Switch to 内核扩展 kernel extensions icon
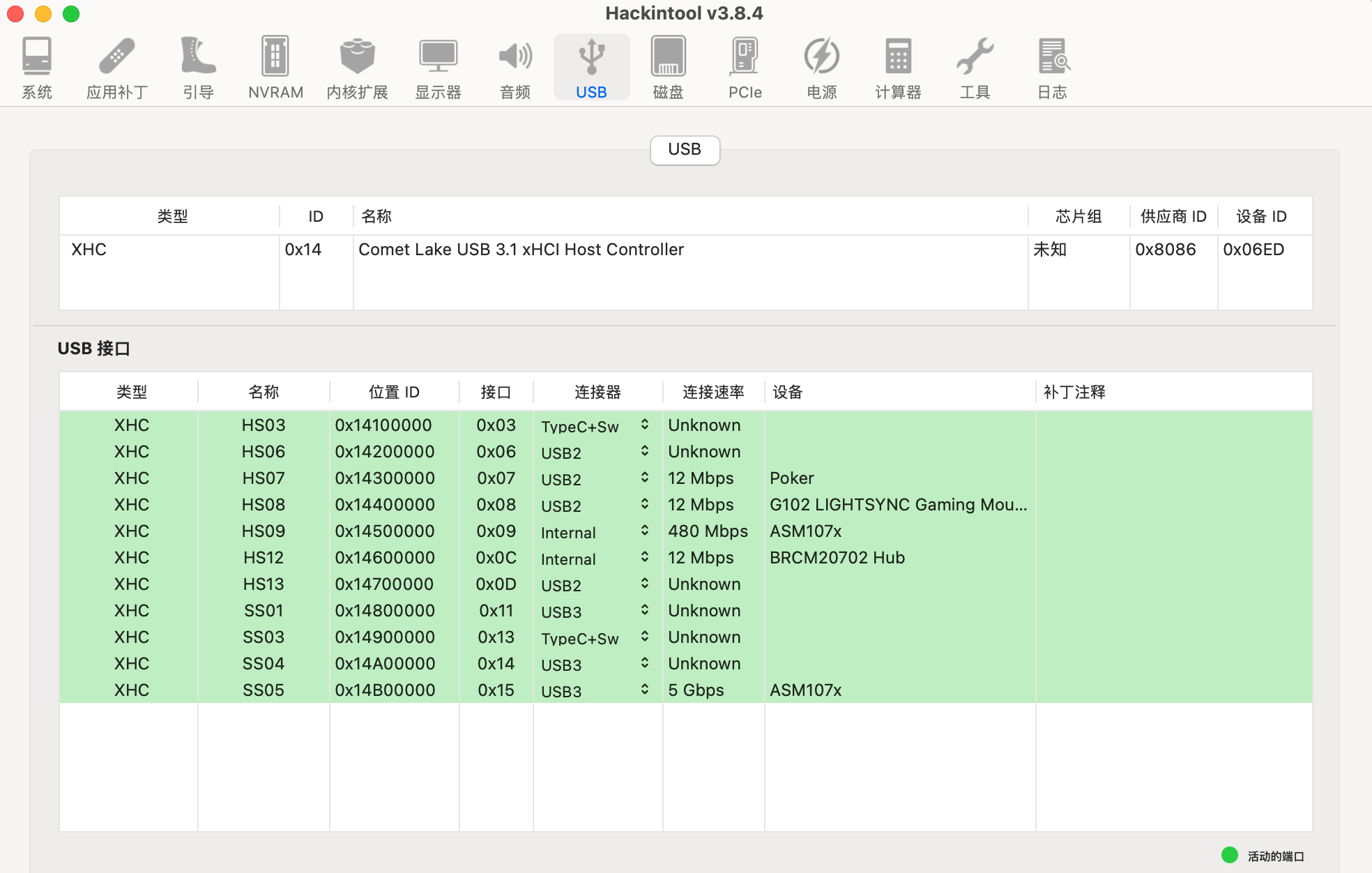 357,67
